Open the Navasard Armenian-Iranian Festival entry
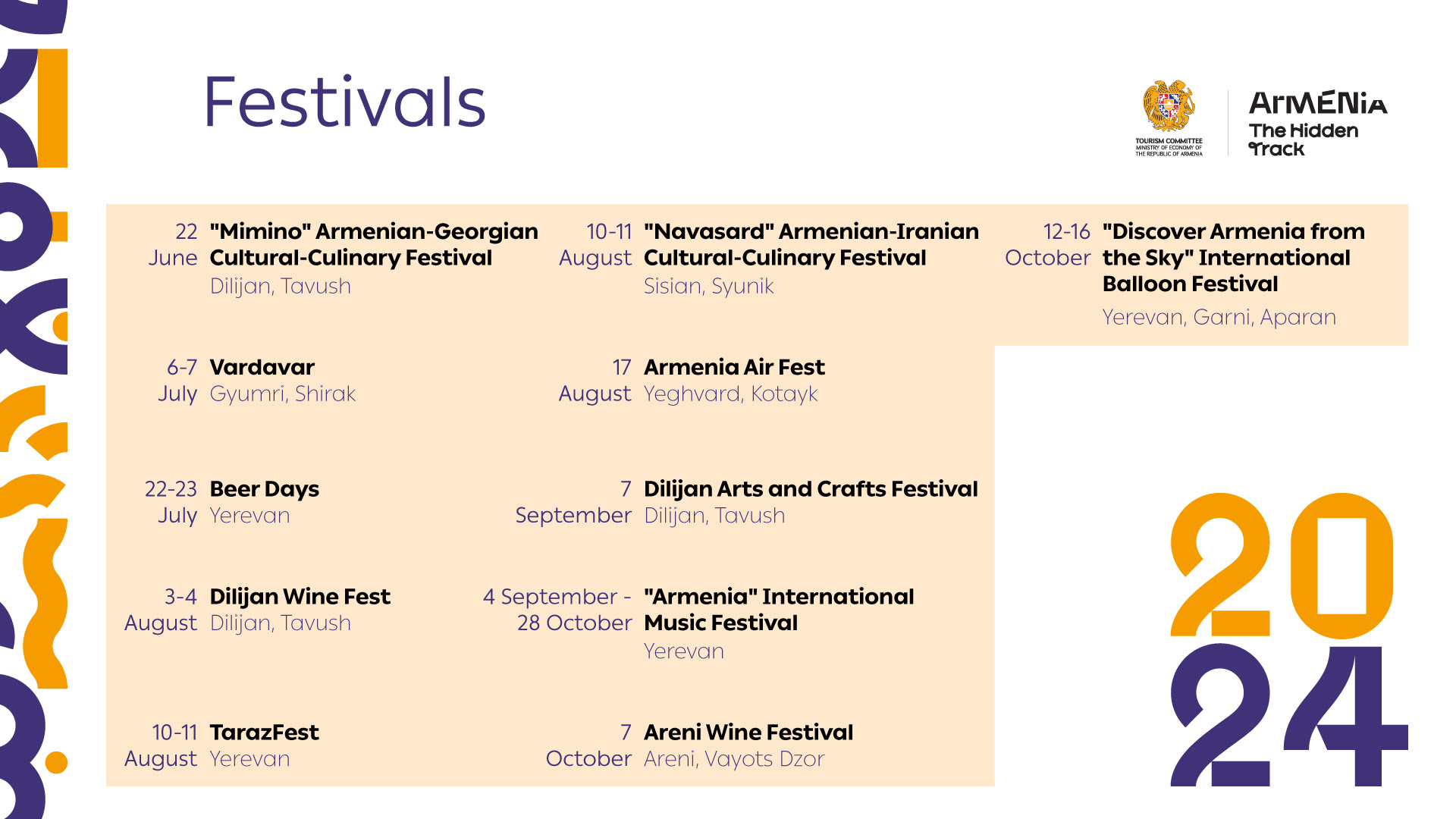The width and height of the screenshot is (1456, 819). point(811,244)
